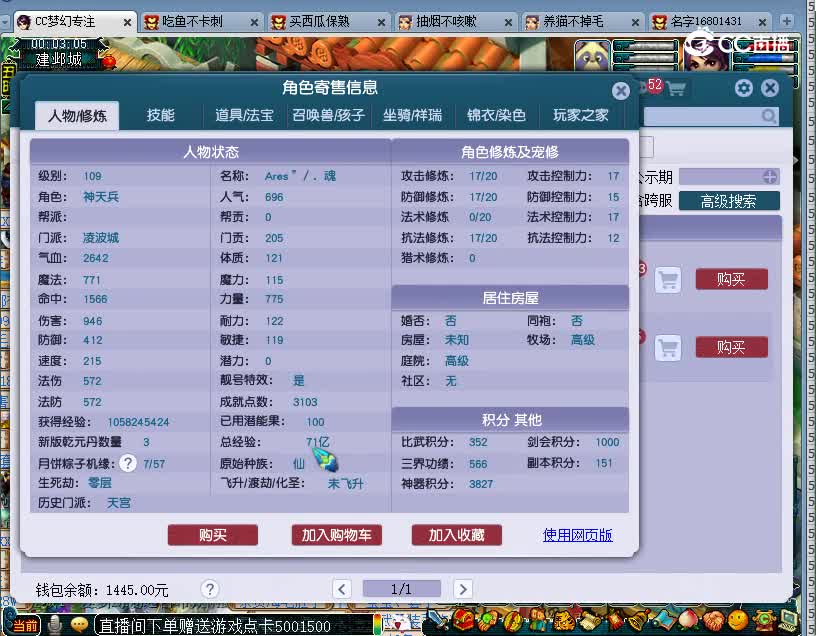
Task: Open the 锦衣/染色 tab
Action: (496, 115)
